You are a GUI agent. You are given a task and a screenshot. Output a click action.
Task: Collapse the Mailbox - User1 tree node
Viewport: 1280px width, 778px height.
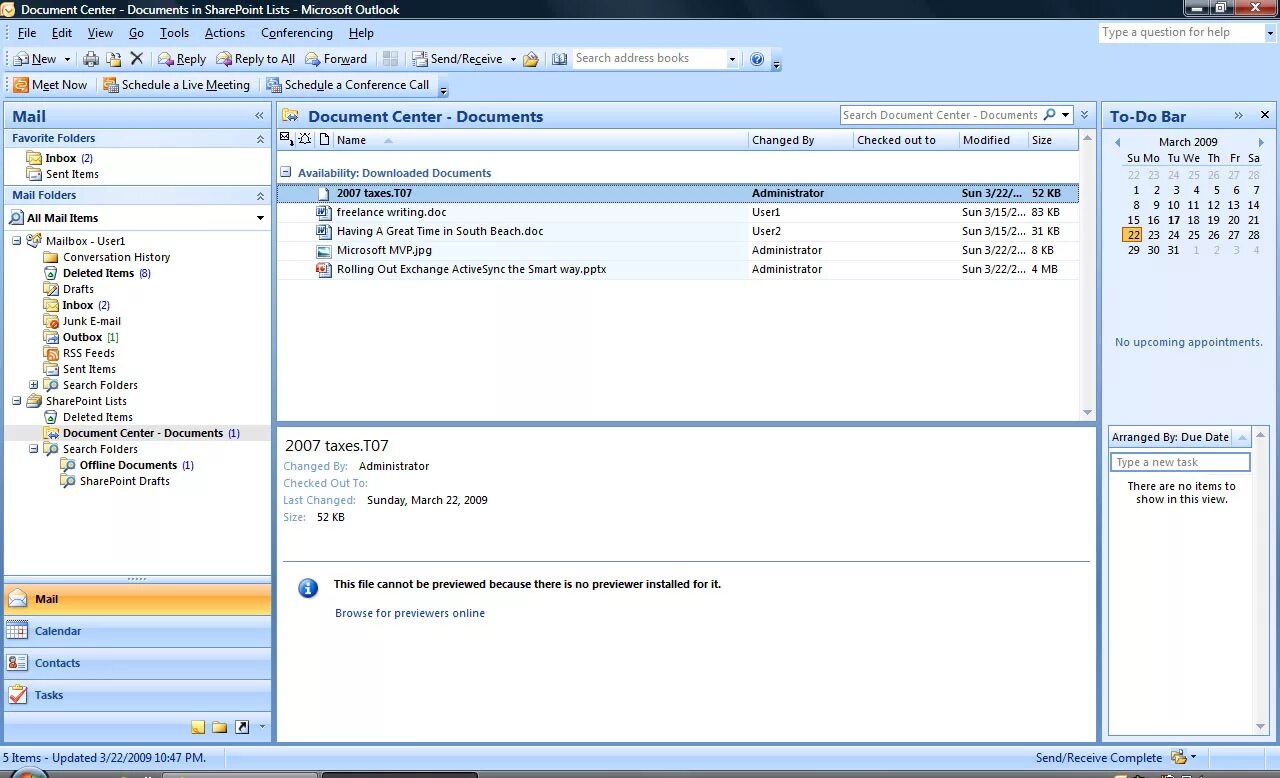(x=17, y=241)
